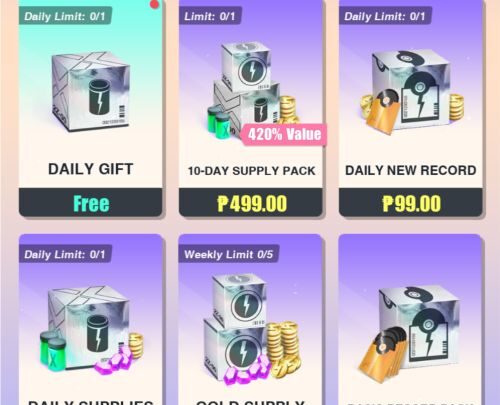
Task: Click Daily Limit label on Daily Gift card
Action: coord(65,16)
